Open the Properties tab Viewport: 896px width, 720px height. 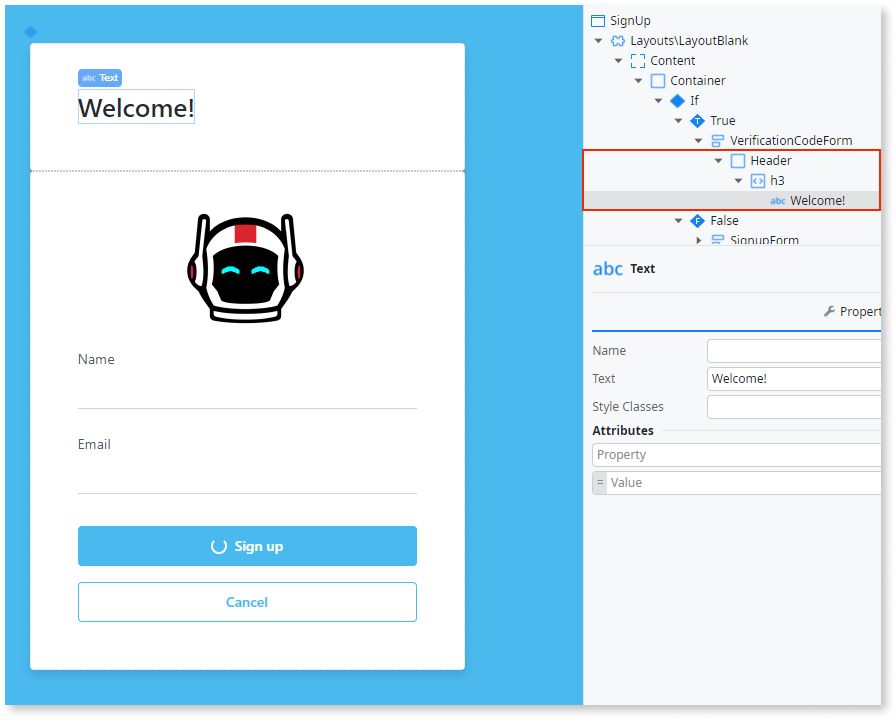coord(852,312)
